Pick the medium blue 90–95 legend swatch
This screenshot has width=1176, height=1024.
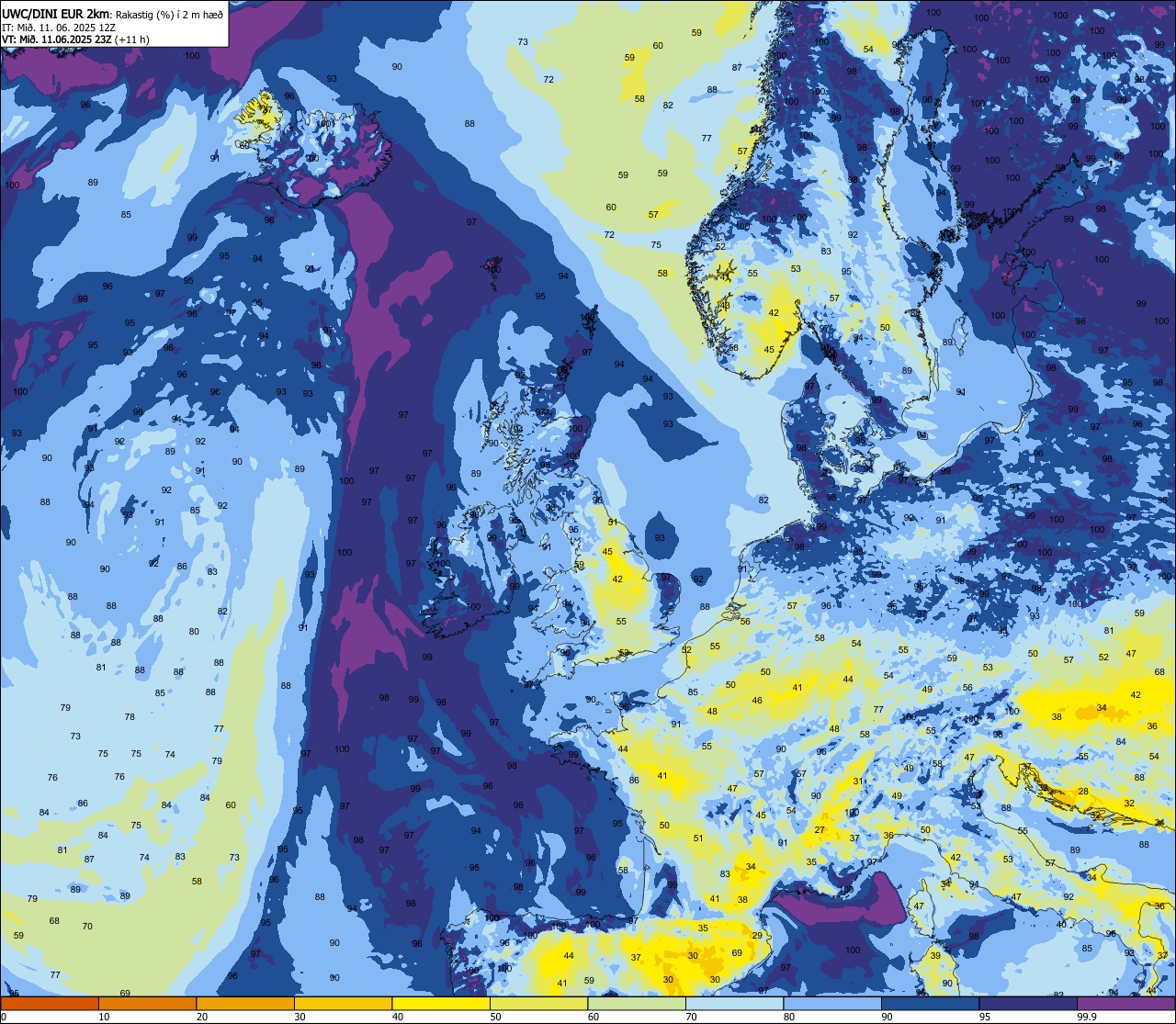pos(930,1004)
